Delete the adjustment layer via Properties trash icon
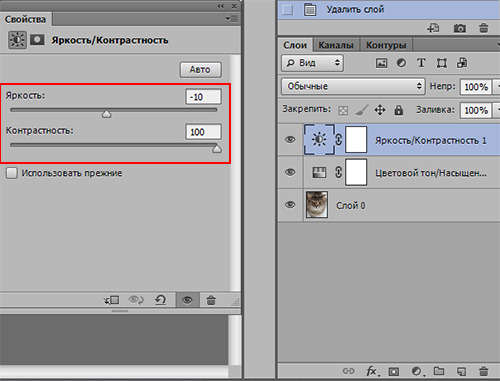500x381 pixels. (x=211, y=300)
